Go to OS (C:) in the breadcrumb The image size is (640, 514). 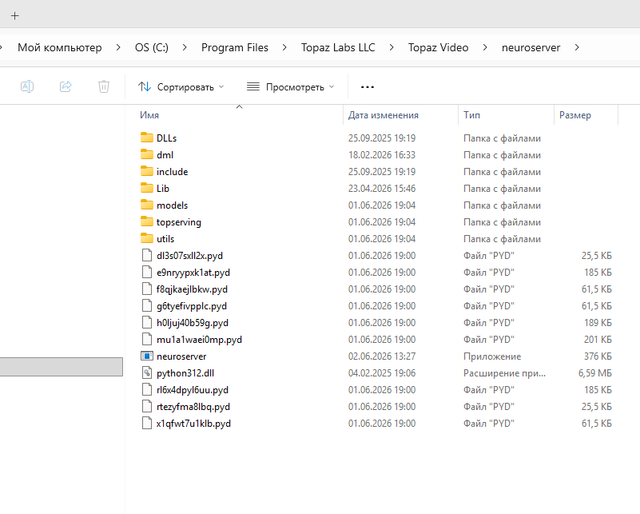151,47
